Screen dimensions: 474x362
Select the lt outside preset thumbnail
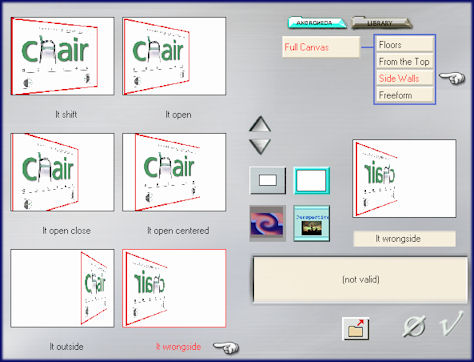(62, 288)
